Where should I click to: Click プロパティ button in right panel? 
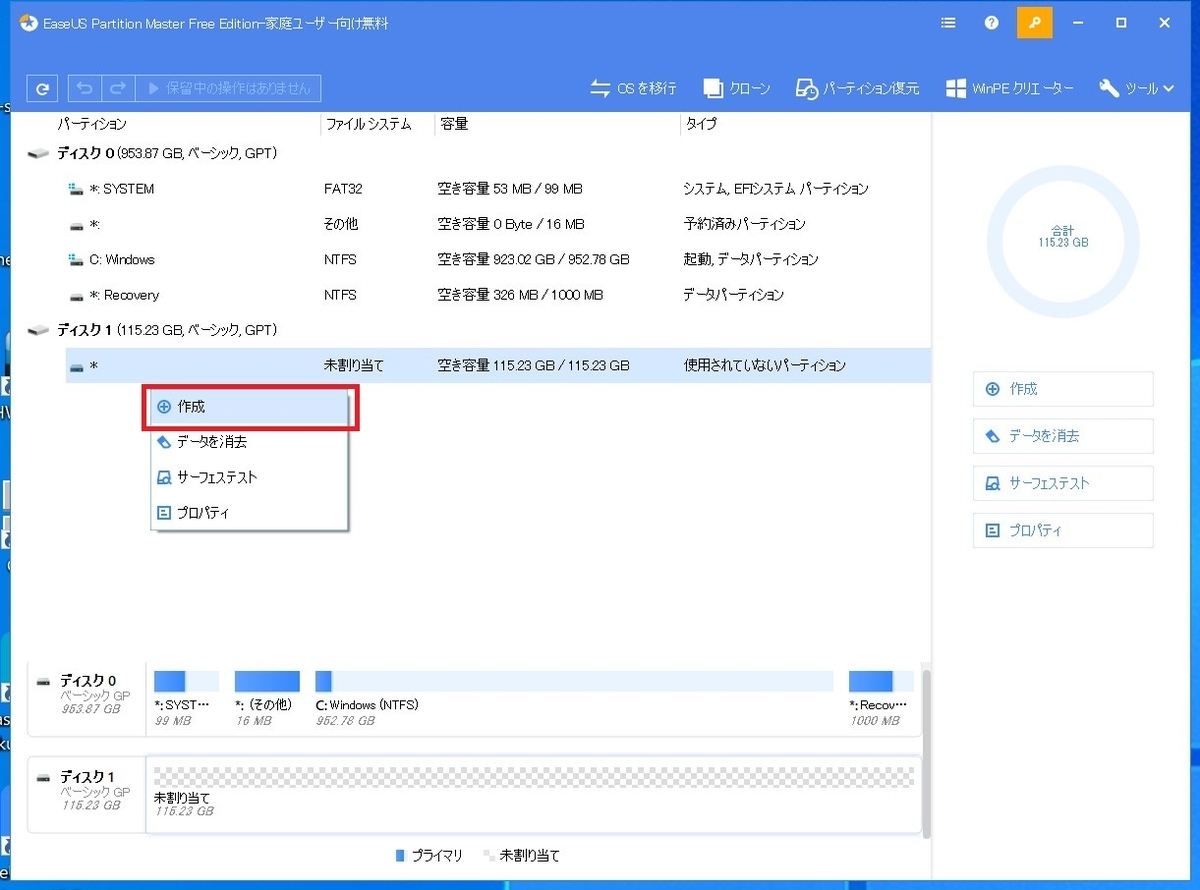click(x=1063, y=530)
